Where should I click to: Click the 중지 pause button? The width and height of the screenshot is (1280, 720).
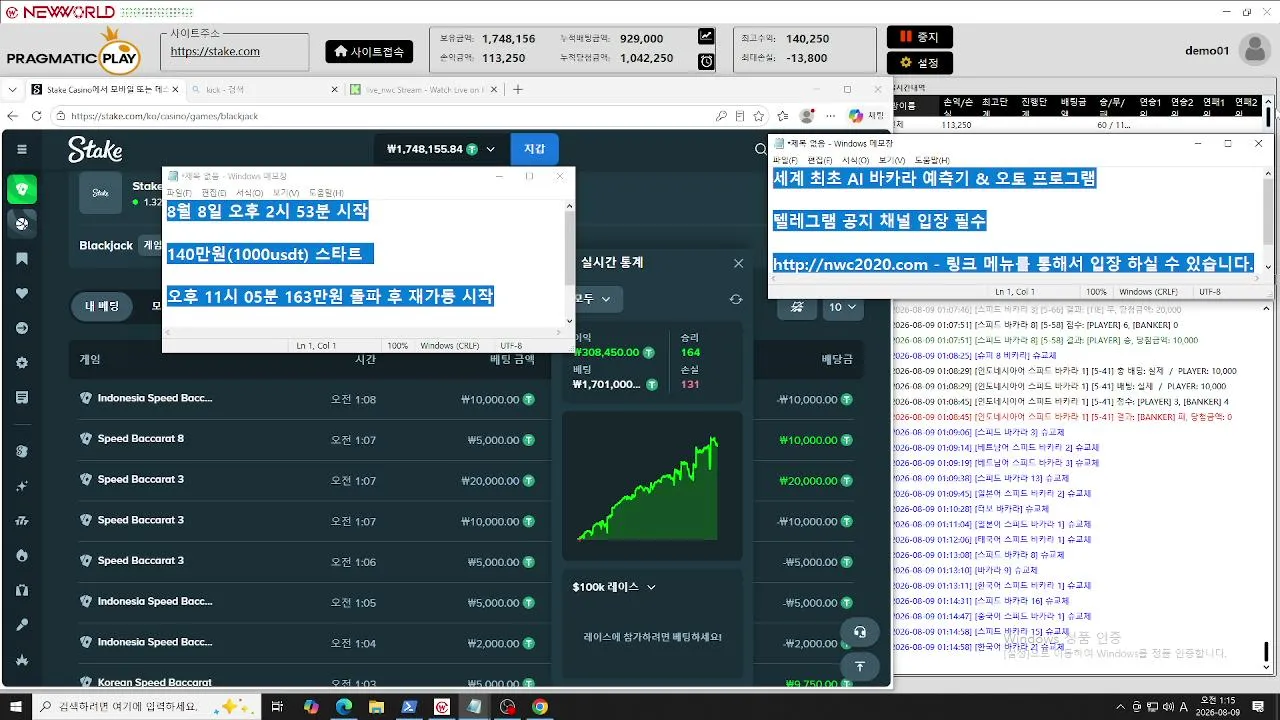tap(920, 37)
